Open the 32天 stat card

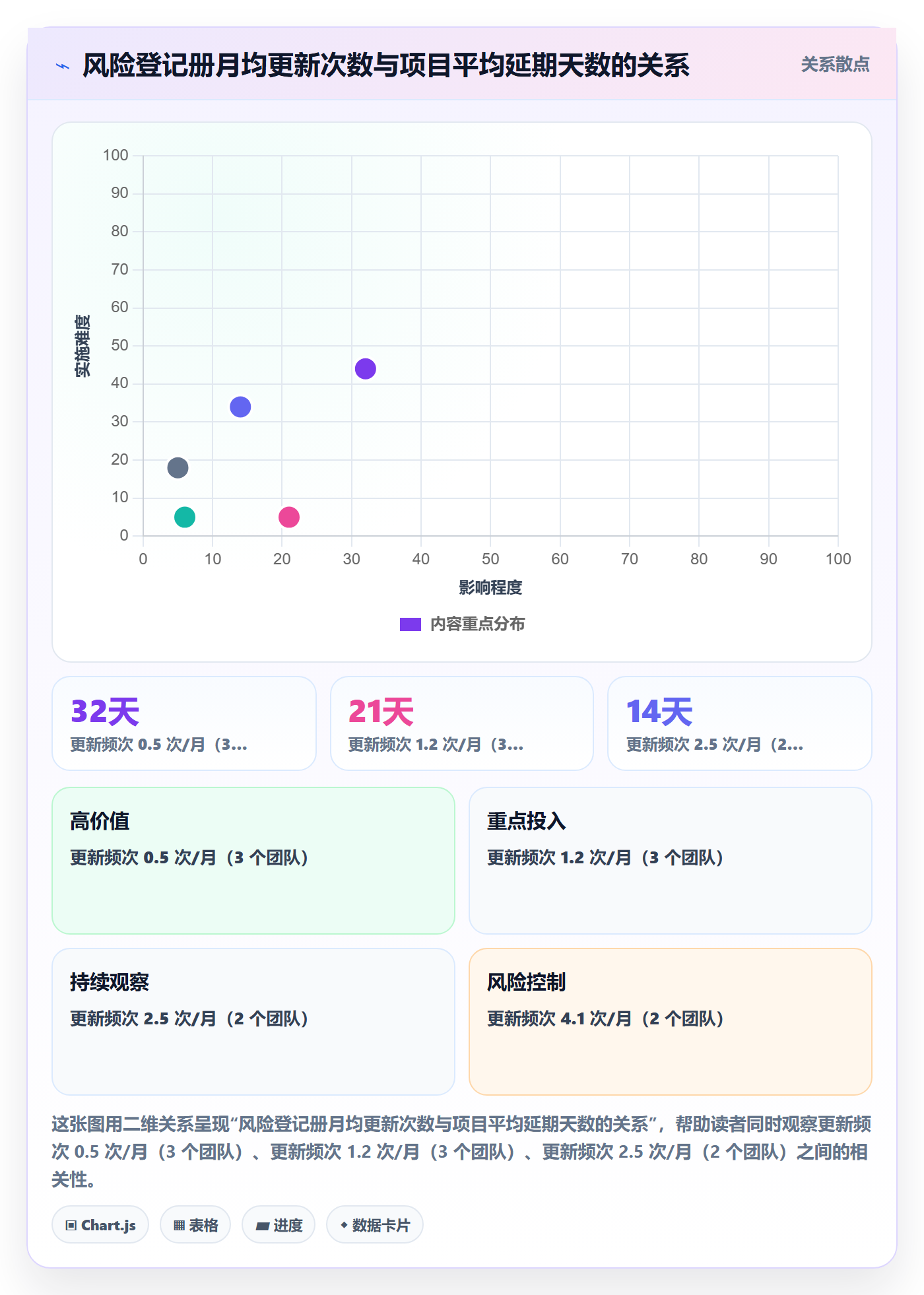[x=184, y=723]
